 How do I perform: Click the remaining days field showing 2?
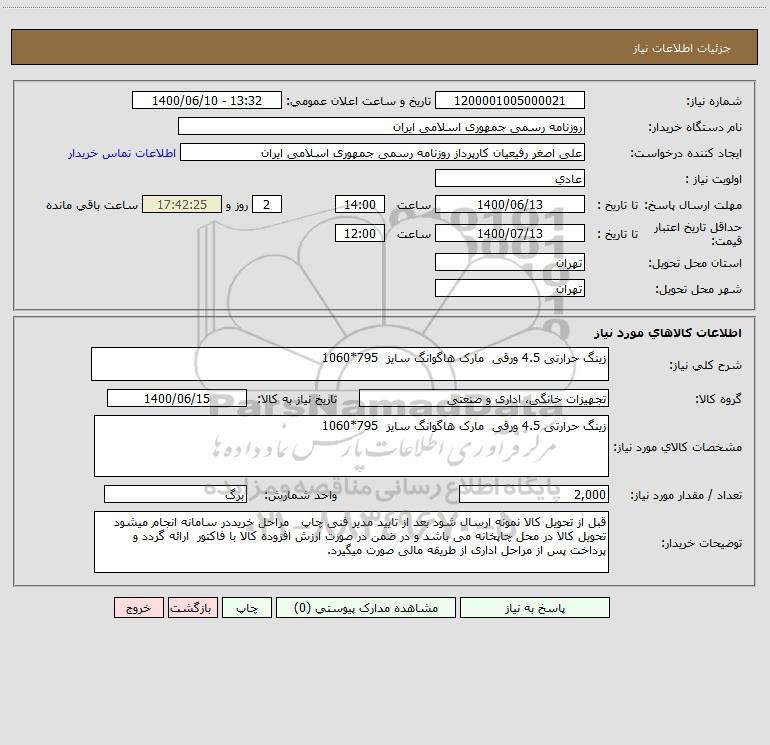pyautogui.click(x=267, y=204)
